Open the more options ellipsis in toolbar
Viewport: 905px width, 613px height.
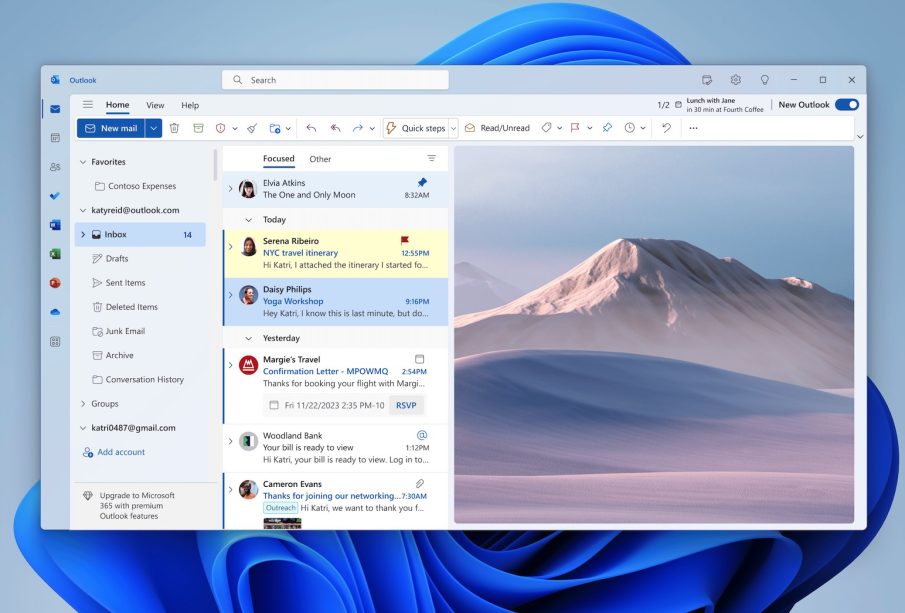(693, 128)
